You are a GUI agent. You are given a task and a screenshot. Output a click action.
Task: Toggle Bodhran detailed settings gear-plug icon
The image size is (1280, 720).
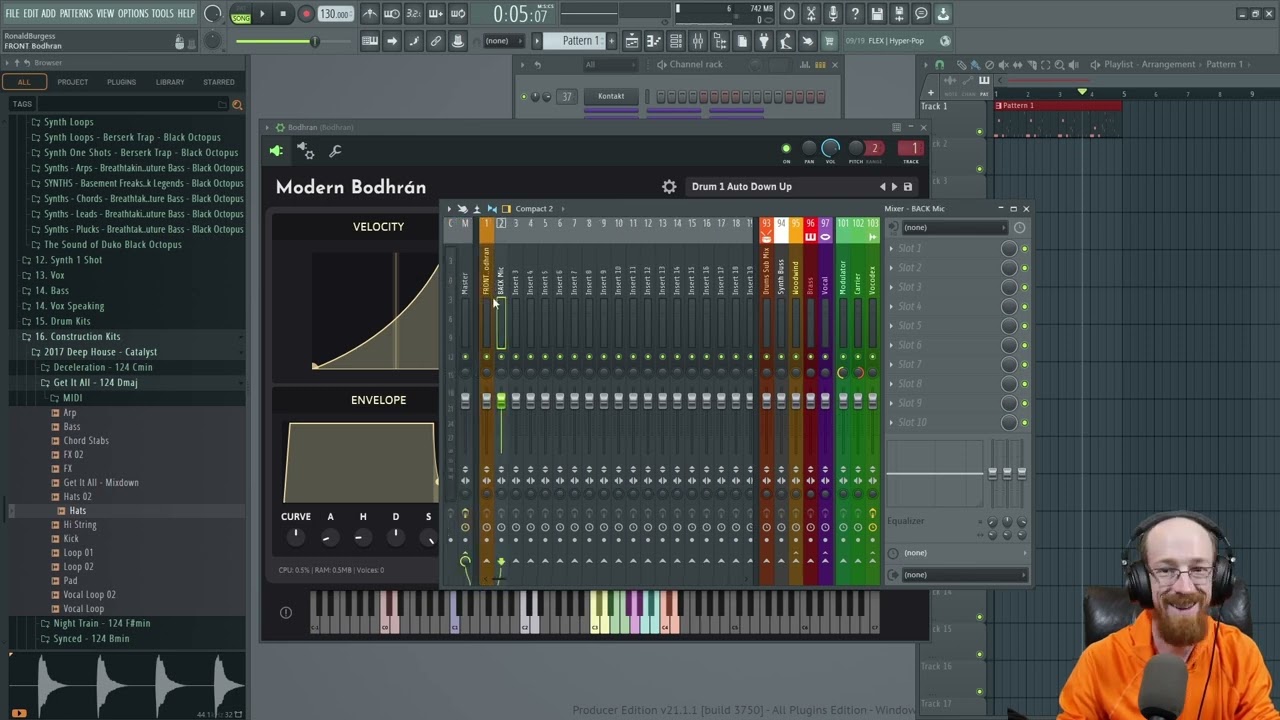tap(306, 151)
